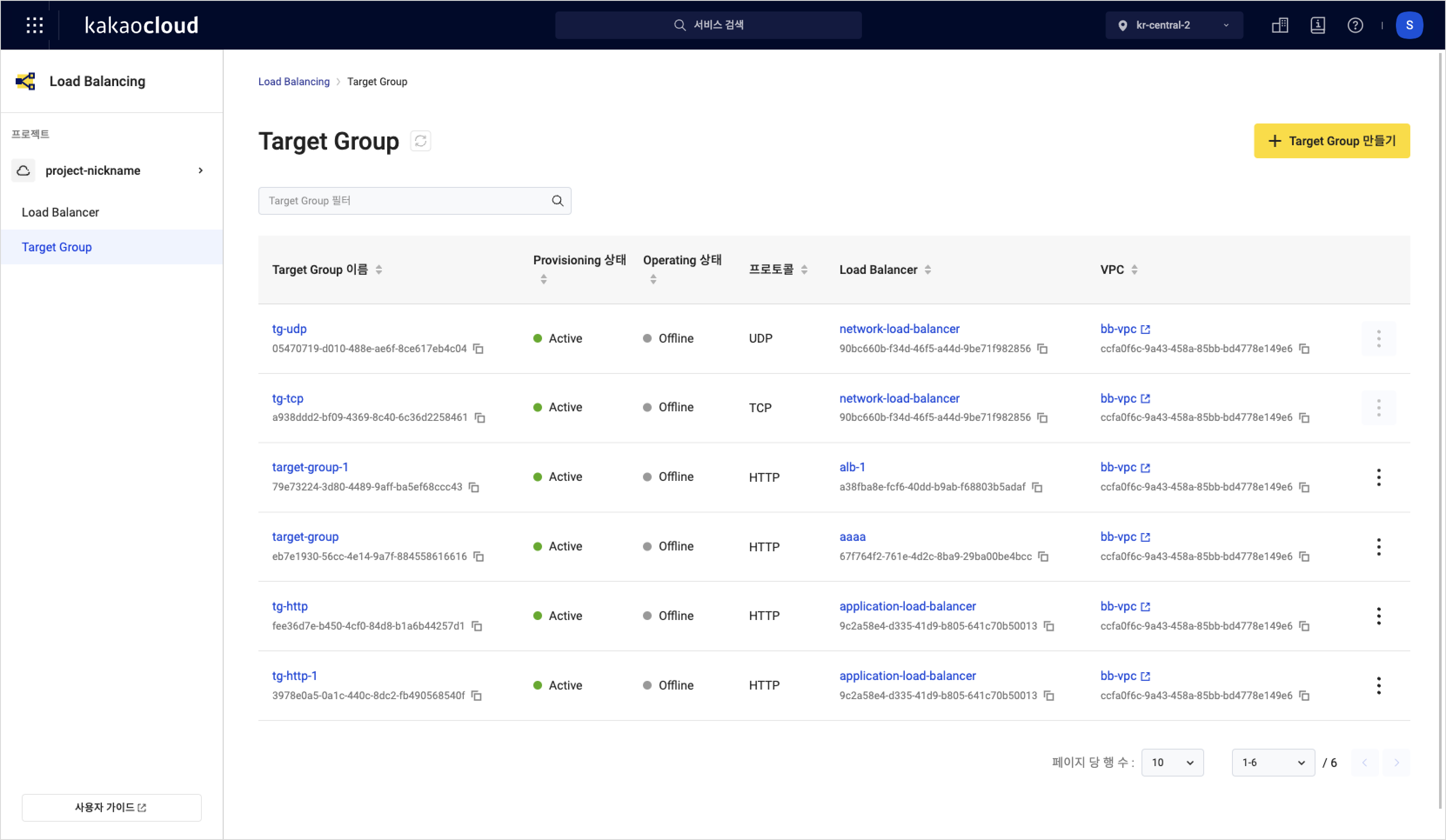Open the notices document icon in header
Screen dimensions: 1446x840
(1318, 25)
